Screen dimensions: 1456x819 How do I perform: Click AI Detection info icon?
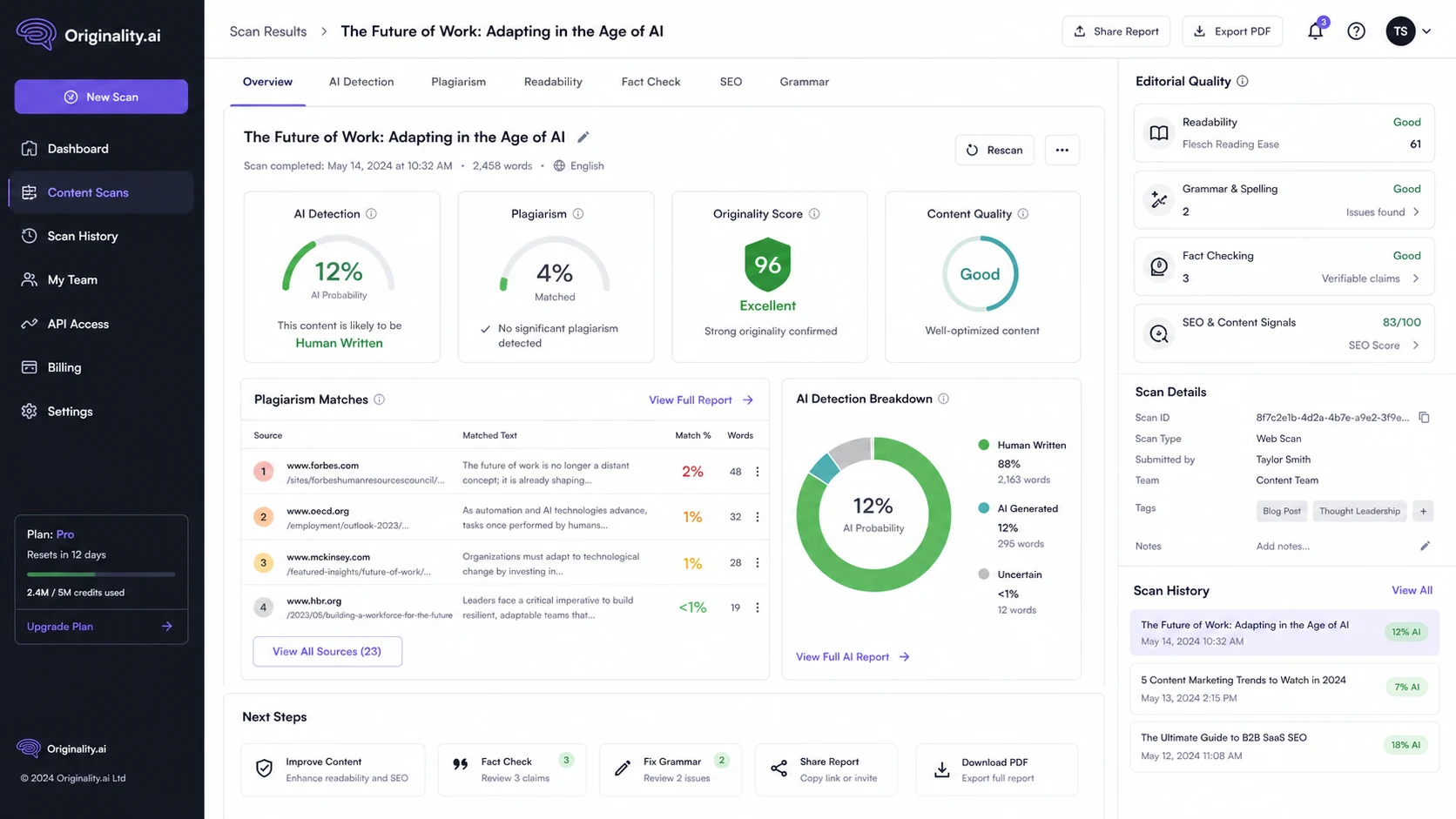coord(371,214)
